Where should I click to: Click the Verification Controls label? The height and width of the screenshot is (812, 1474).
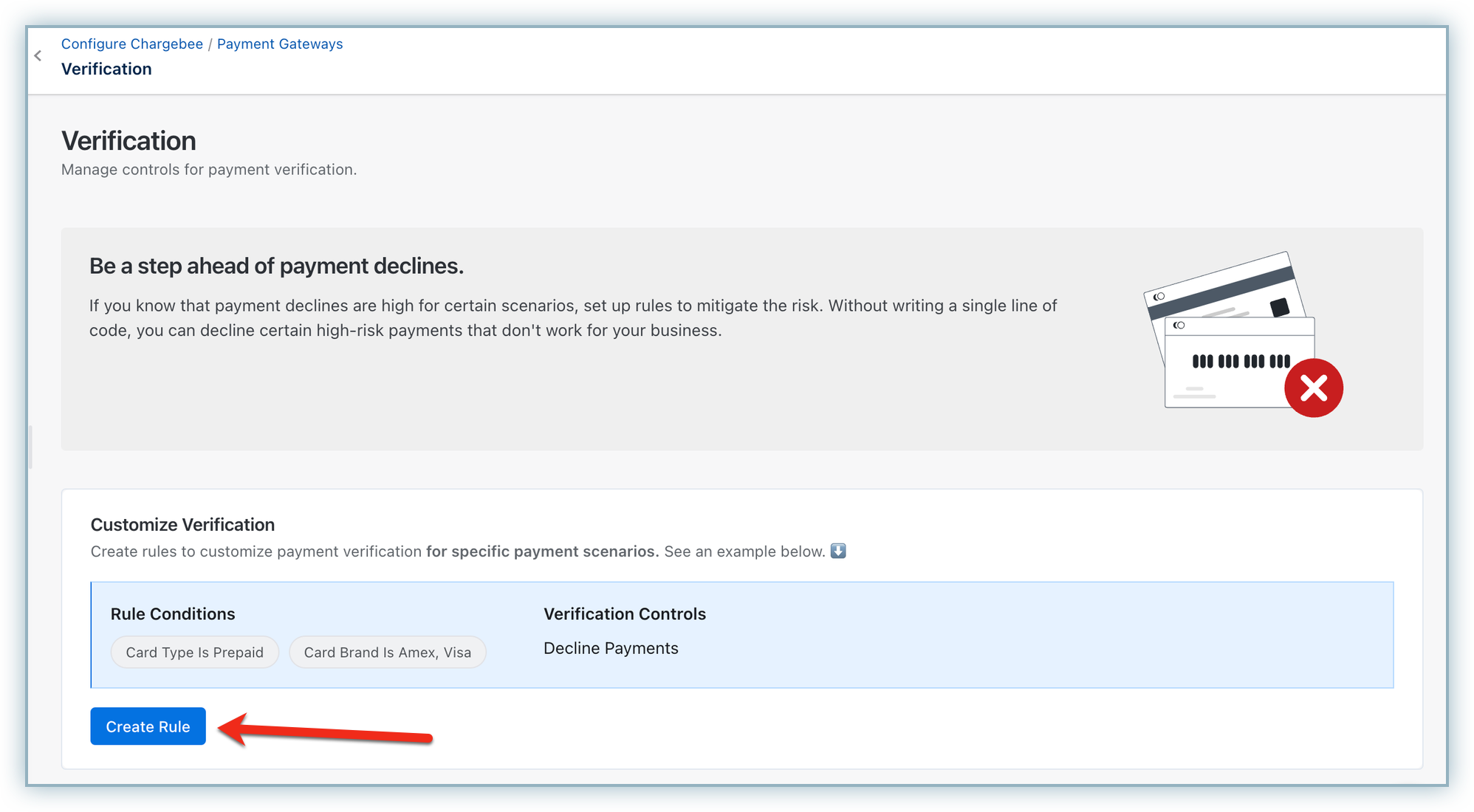(624, 614)
